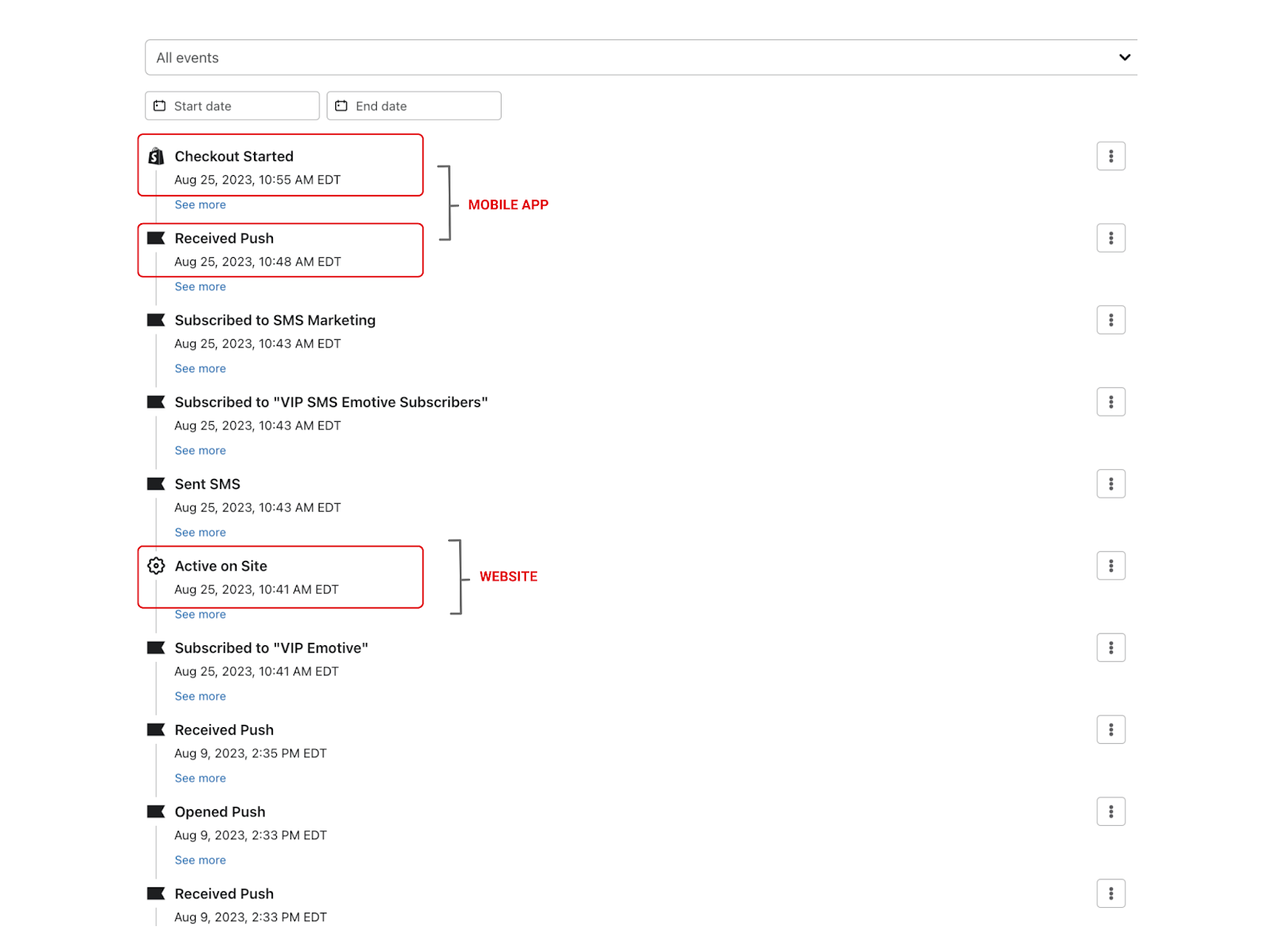This screenshot has height=952, width=1262.
Task: Click flag icon beside Received Push 2:33 PM
Action: [x=156, y=894]
